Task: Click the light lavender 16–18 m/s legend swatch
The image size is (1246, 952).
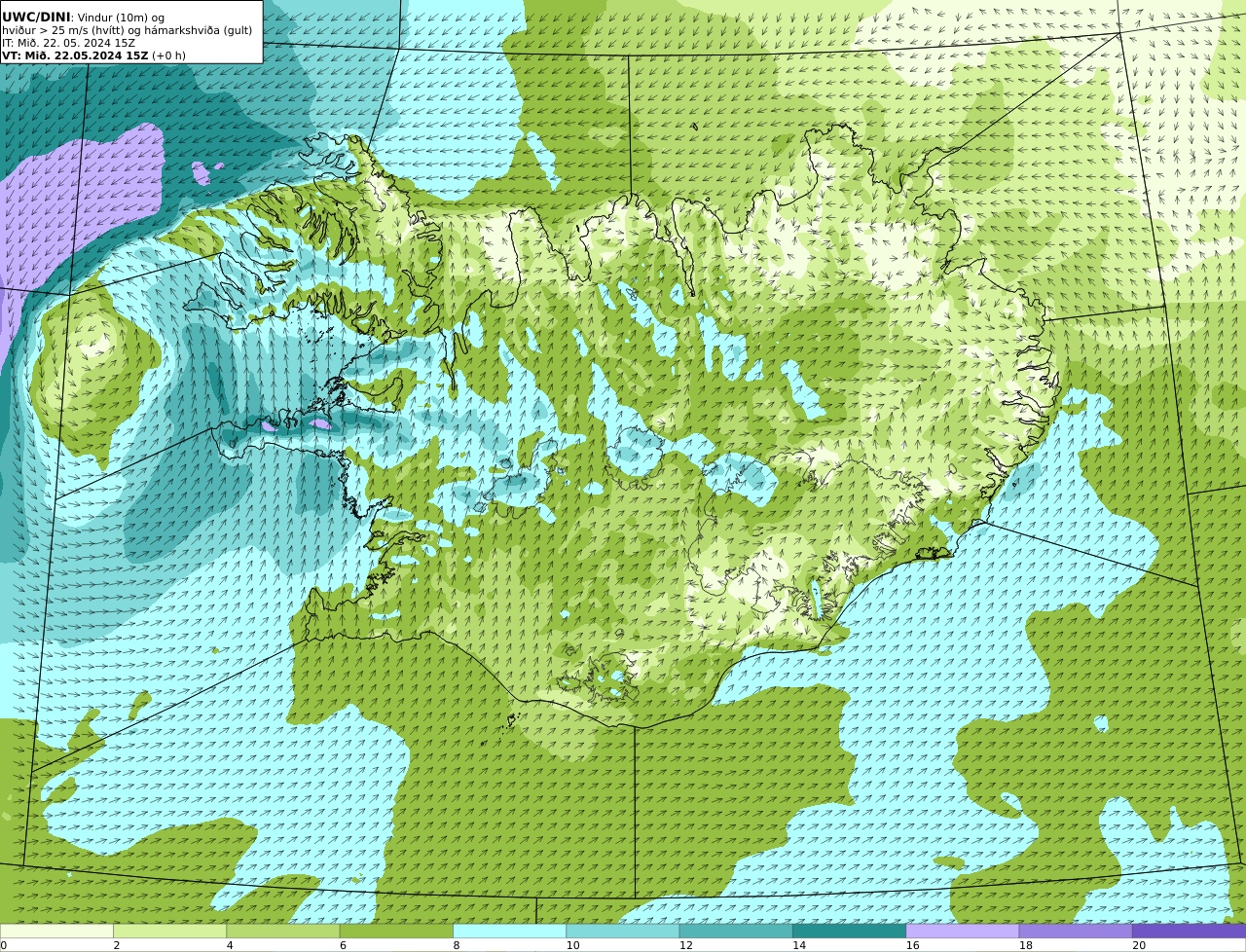Action: point(963,931)
